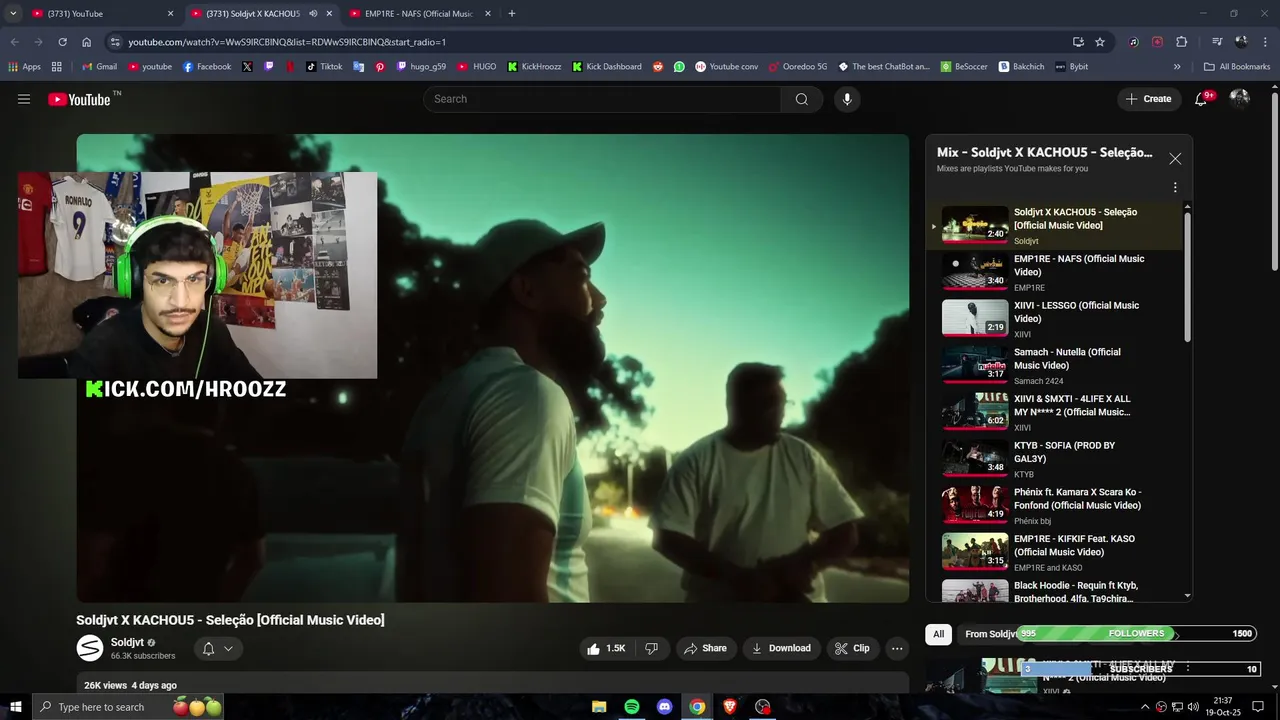The width and height of the screenshot is (1280, 720).
Task: Open the Mix panel three-dot options
Action: click(1175, 187)
